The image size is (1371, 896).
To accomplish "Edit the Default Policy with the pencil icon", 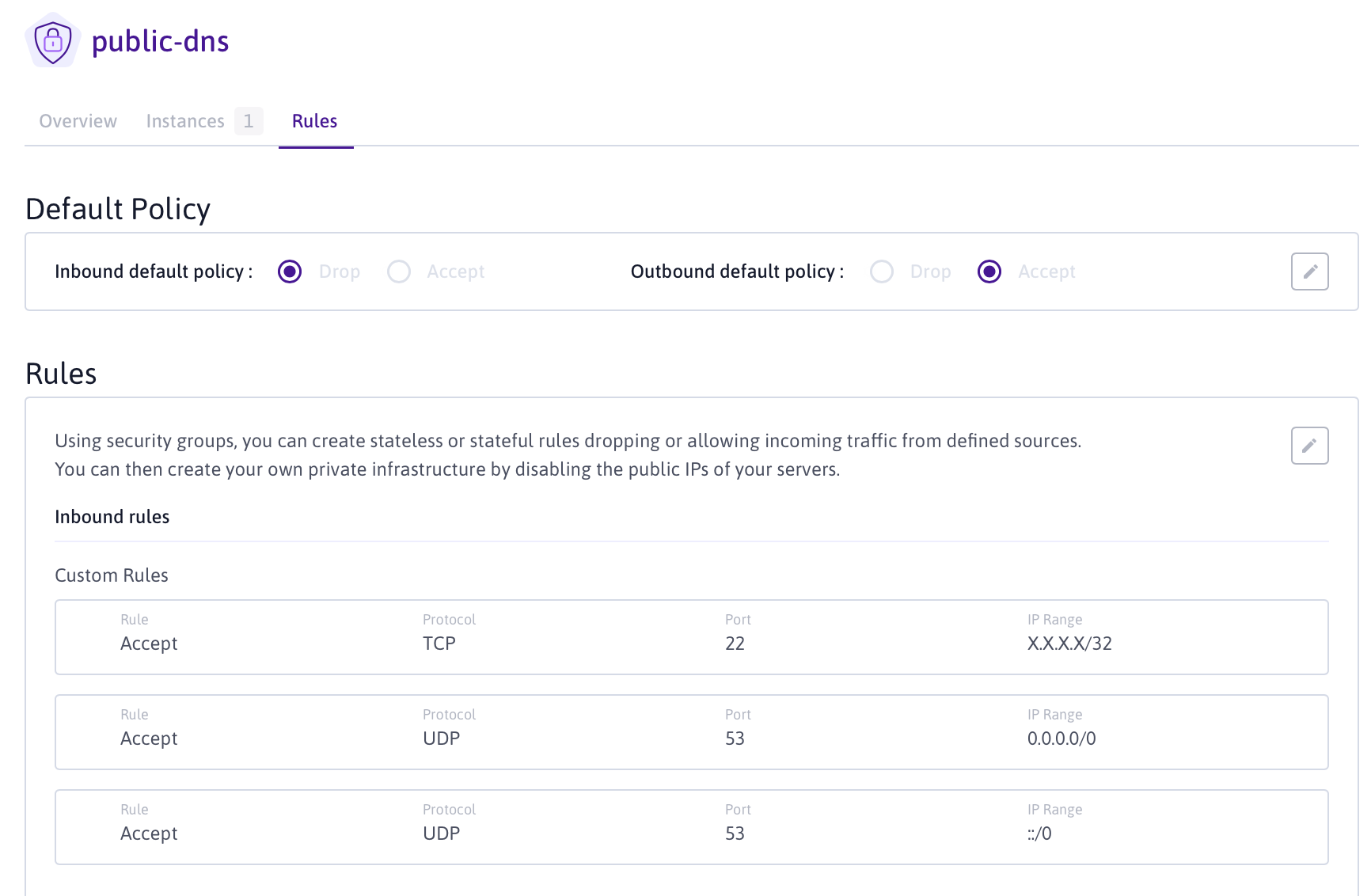I will pyautogui.click(x=1309, y=271).
